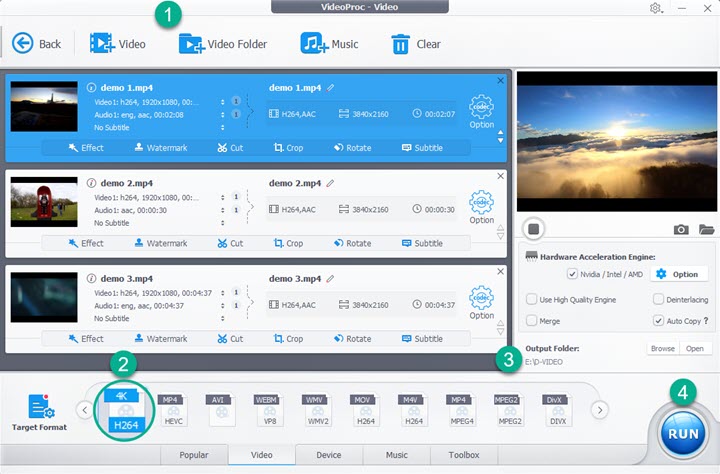
Task: Enable Deinterlacing option
Action: [658, 299]
